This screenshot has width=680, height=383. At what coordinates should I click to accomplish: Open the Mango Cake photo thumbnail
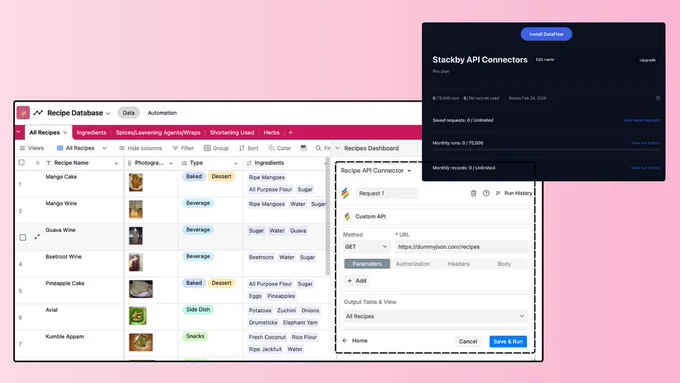[136, 183]
